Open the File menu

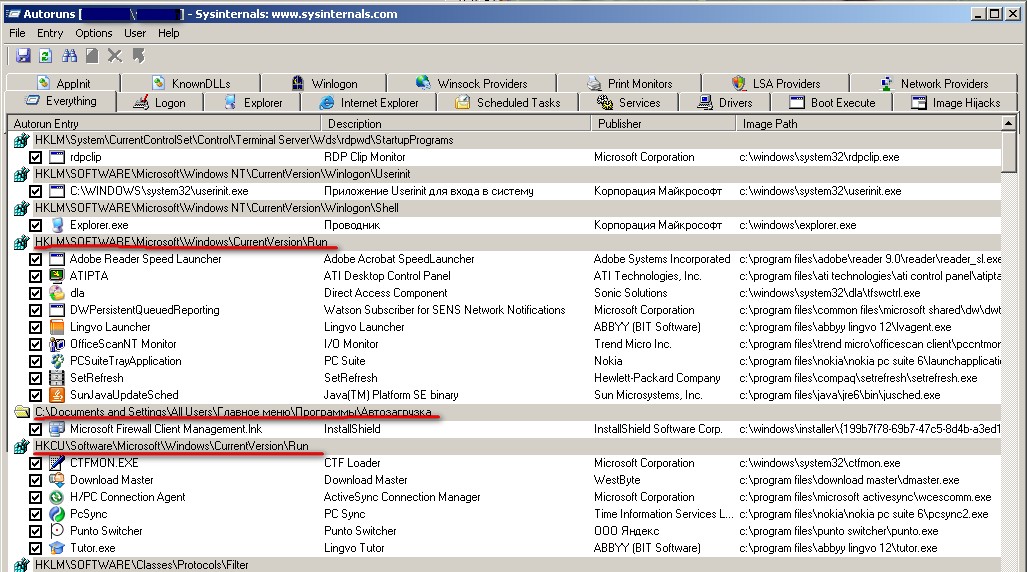pyautogui.click(x=17, y=33)
